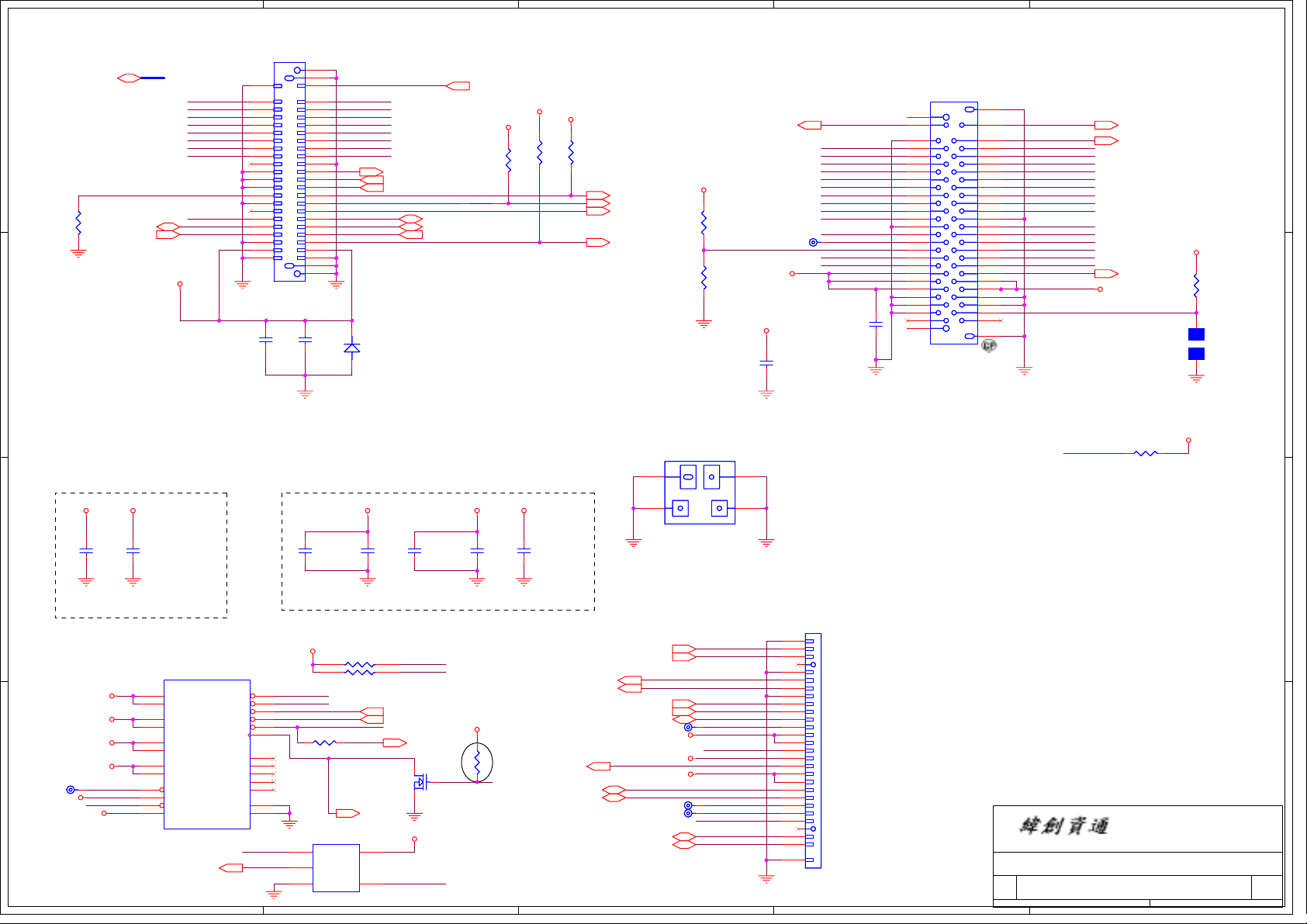This screenshot has width=1307, height=924.
Task: Click the gray round GP marker
Action: click(989, 345)
